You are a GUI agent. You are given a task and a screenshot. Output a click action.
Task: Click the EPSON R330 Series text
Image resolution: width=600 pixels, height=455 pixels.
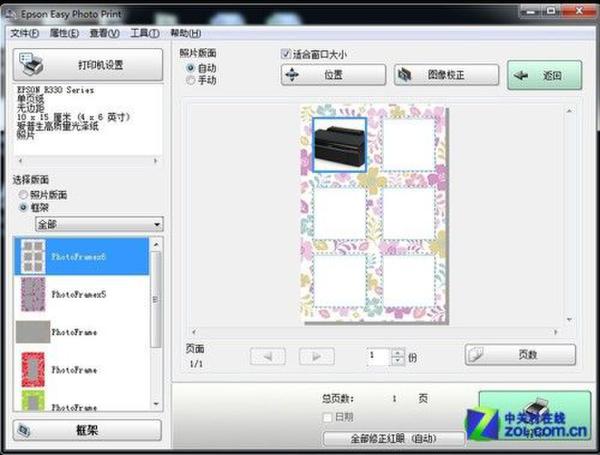55,90
